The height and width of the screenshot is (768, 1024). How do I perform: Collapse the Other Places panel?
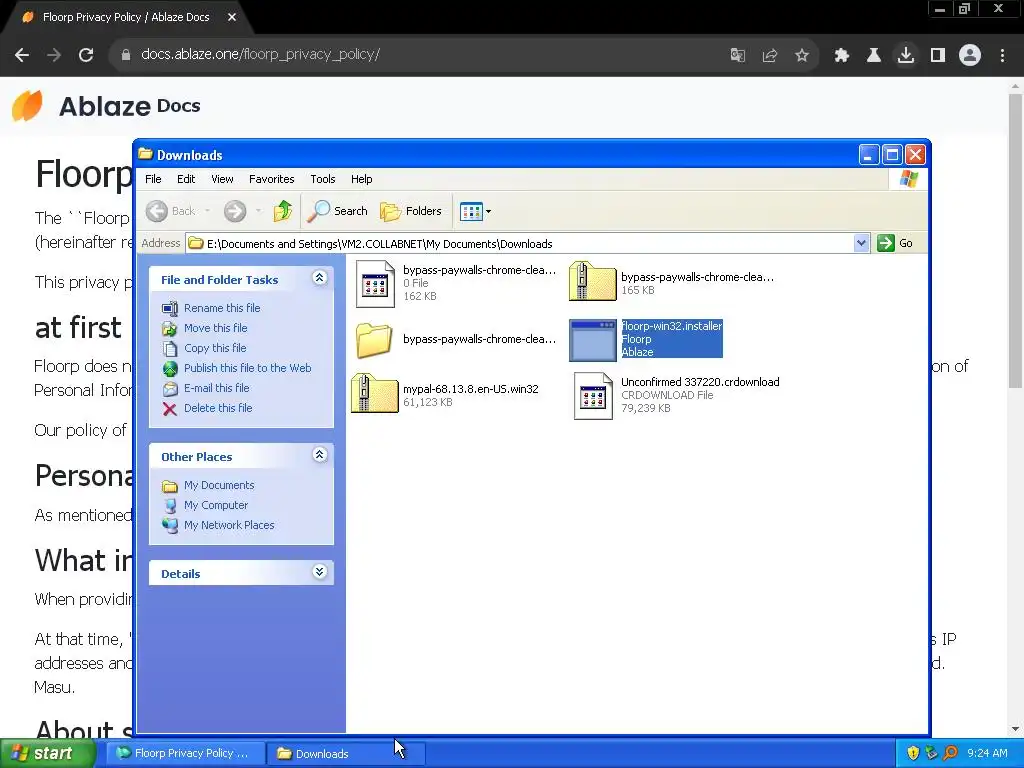[319, 455]
